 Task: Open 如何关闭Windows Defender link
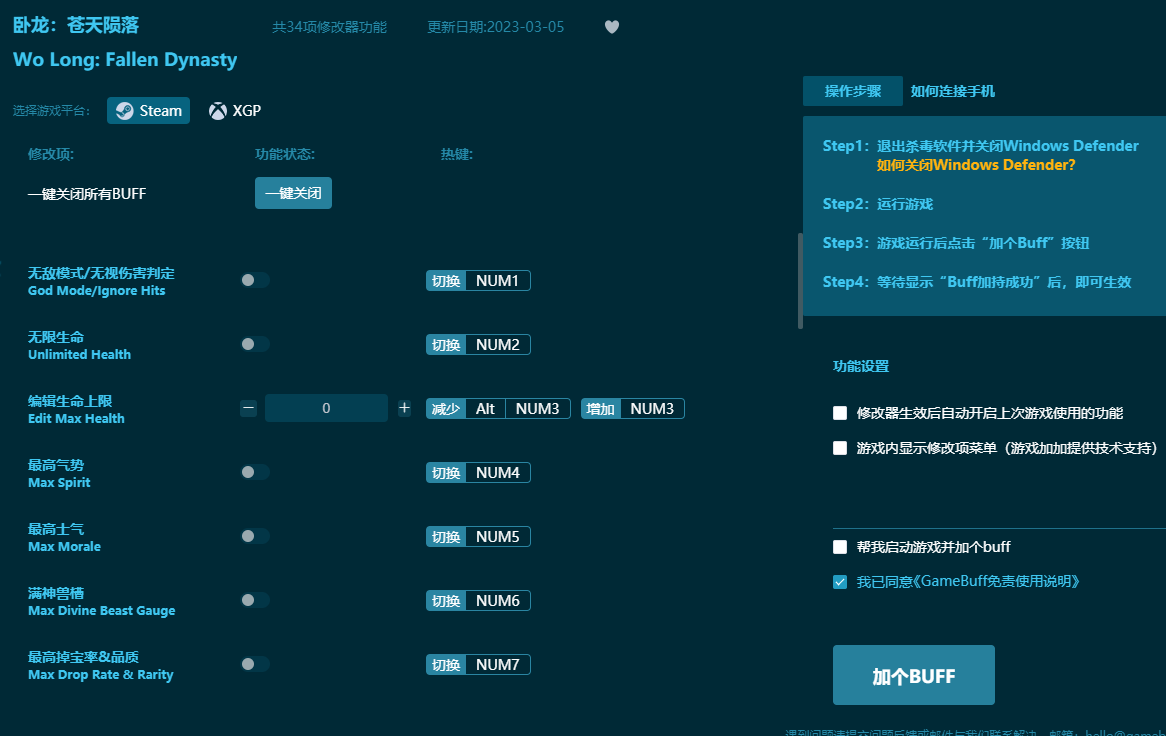[976, 165]
